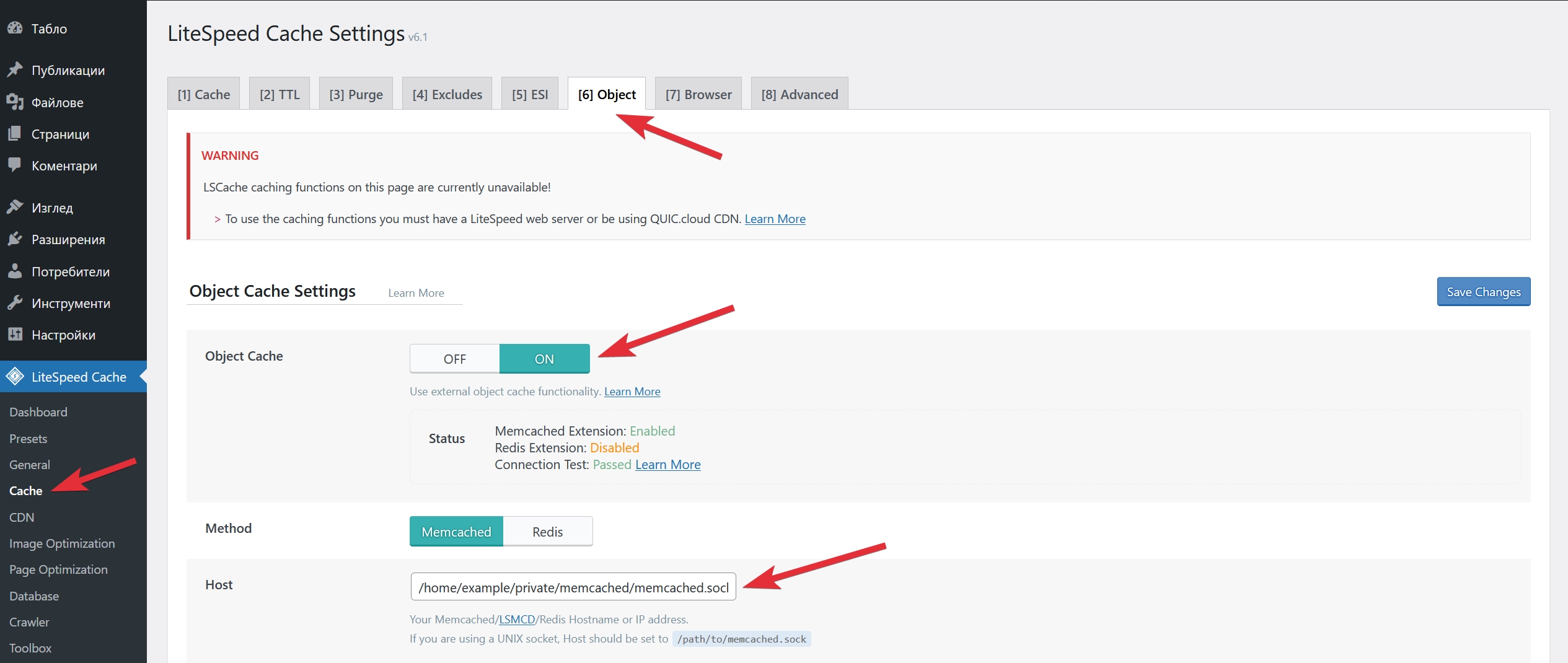Screen dimensions: 1568x663
Task: Open the Toolbox submenu
Action: click(x=30, y=648)
